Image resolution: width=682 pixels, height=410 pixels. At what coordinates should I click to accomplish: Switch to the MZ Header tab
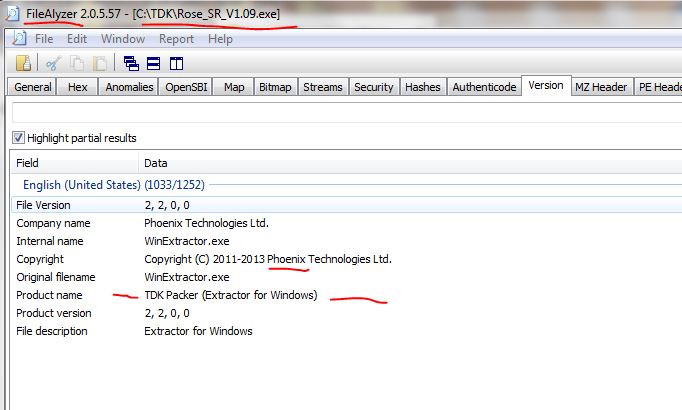[x=601, y=87]
